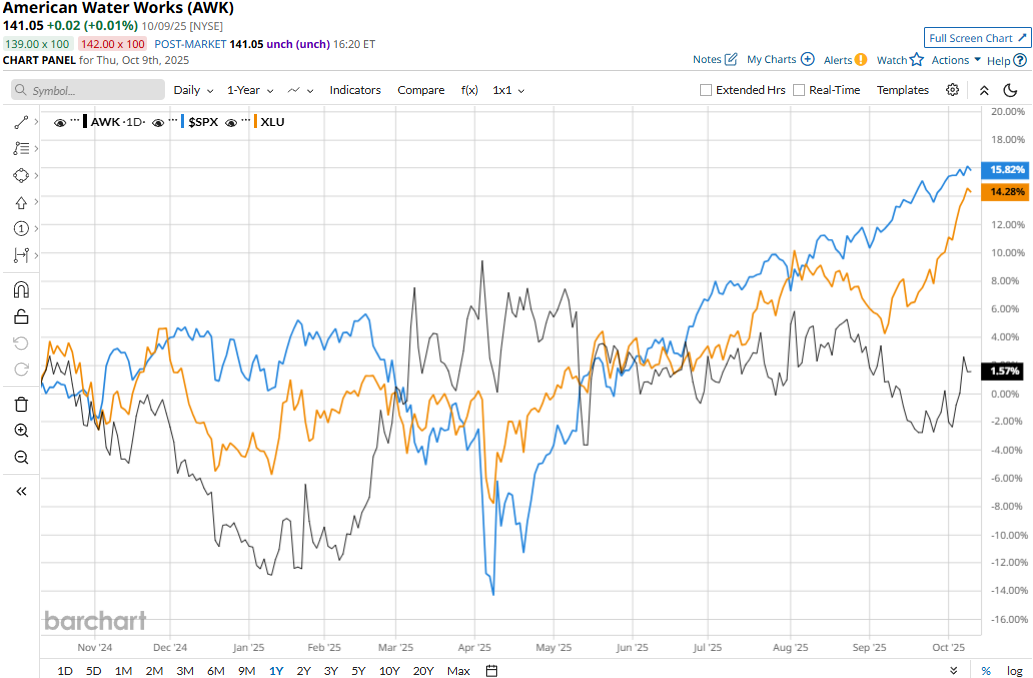Click the AWK black color marker in legend
Image resolution: width=1033 pixels, height=678 pixels.
coord(85,122)
